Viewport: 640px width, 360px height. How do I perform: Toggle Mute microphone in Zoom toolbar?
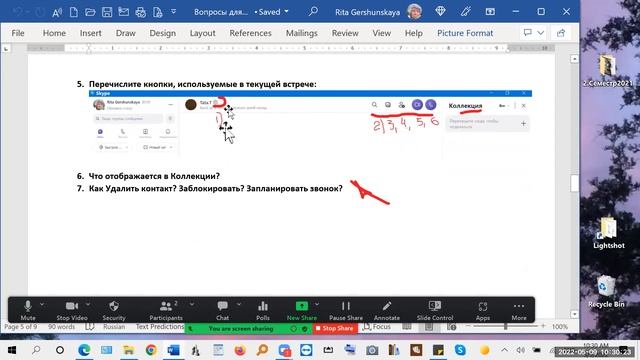[28, 310]
